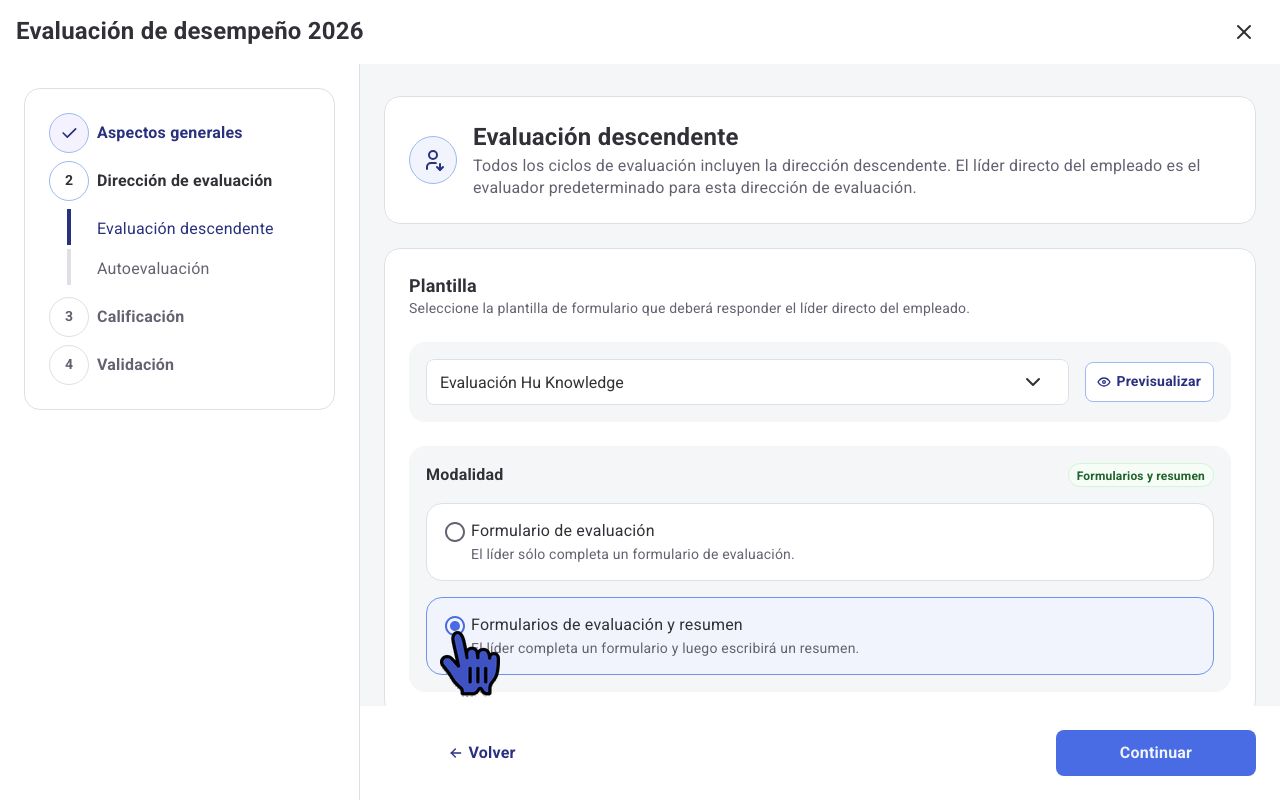The height and width of the screenshot is (800, 1280).
Task: Click the back arrow icon beside Volver
Action: (456, 753)
